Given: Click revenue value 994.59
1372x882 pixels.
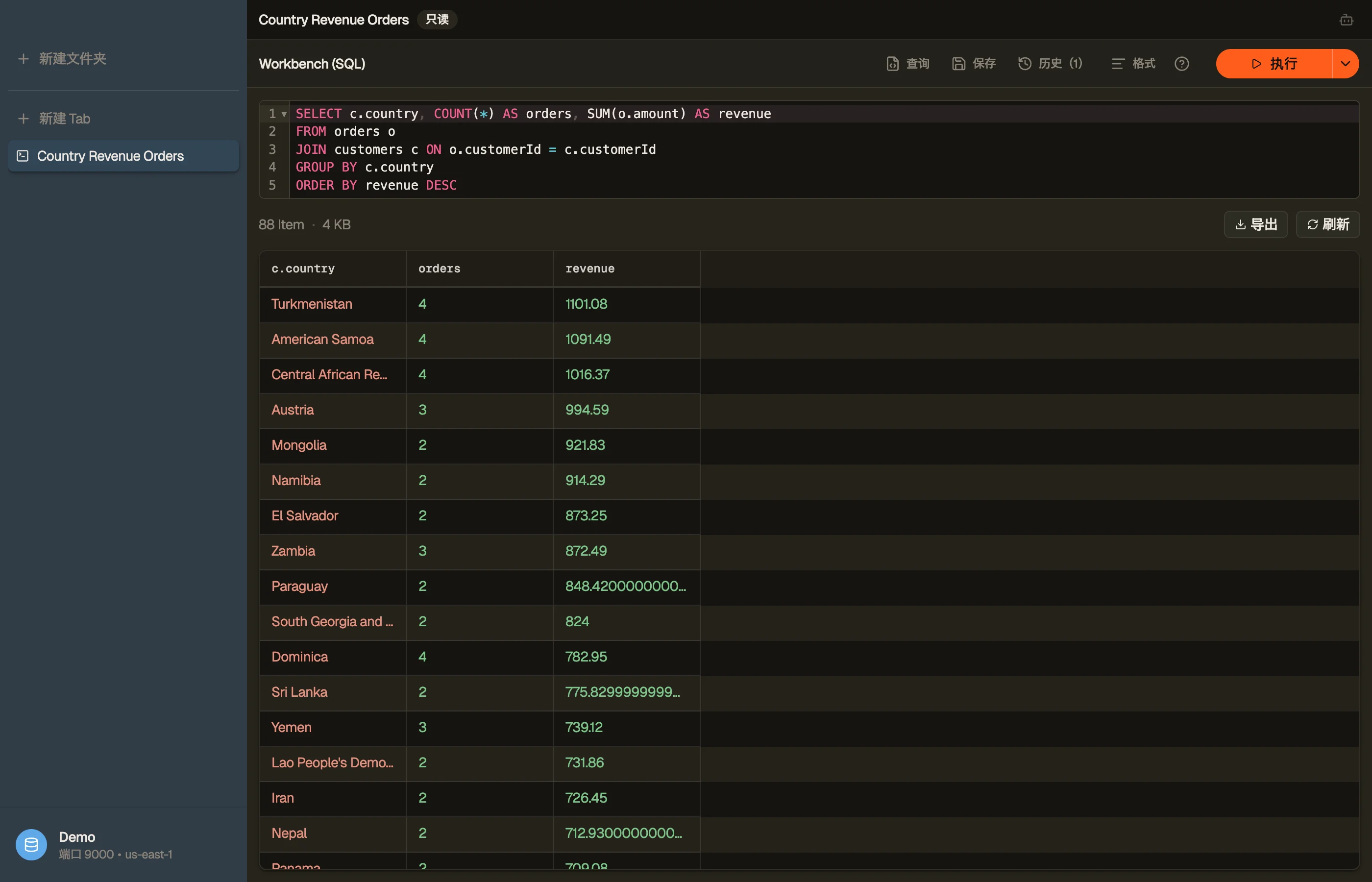Looking at the screenshot, I should 587,410.
